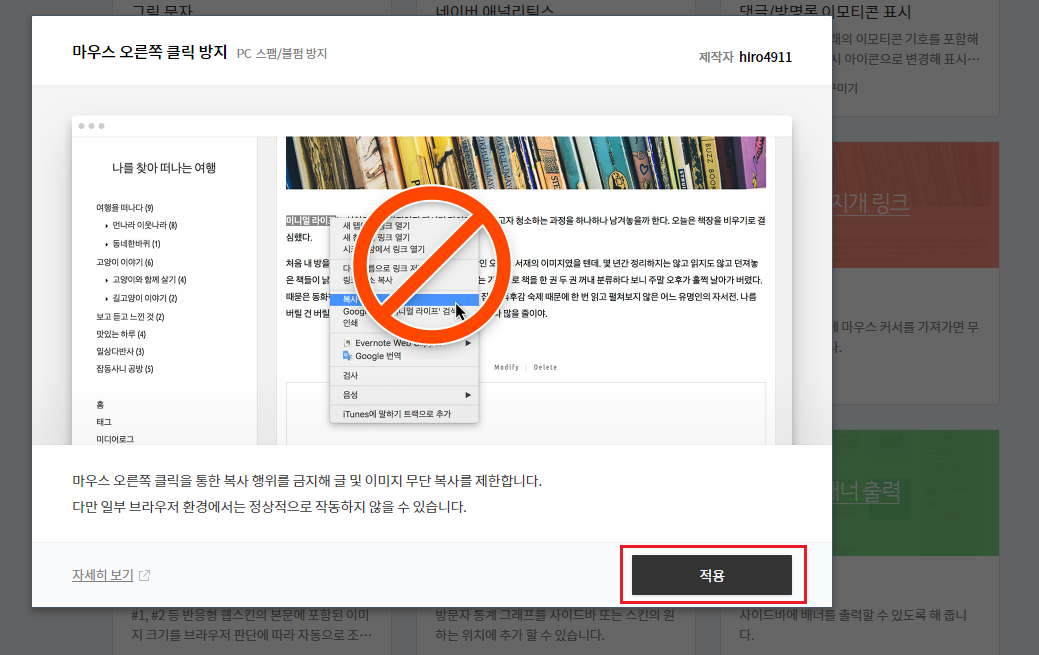Click the description line starting 다만 일부 브라우저
The image size is (1039, 655).
click(270, 506)
